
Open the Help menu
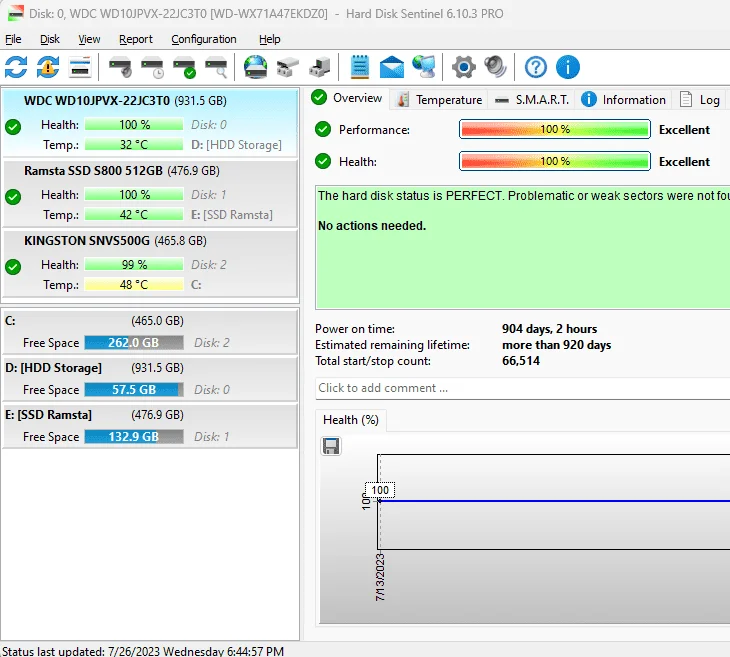pos(270,39)
